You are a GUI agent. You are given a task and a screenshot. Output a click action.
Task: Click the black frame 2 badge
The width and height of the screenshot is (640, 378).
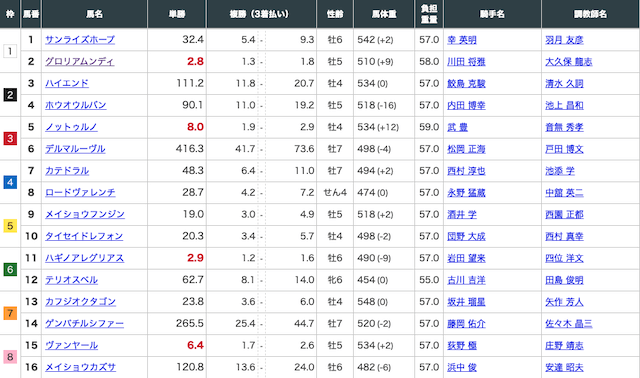pyautogui.click(x=10, y=95)
